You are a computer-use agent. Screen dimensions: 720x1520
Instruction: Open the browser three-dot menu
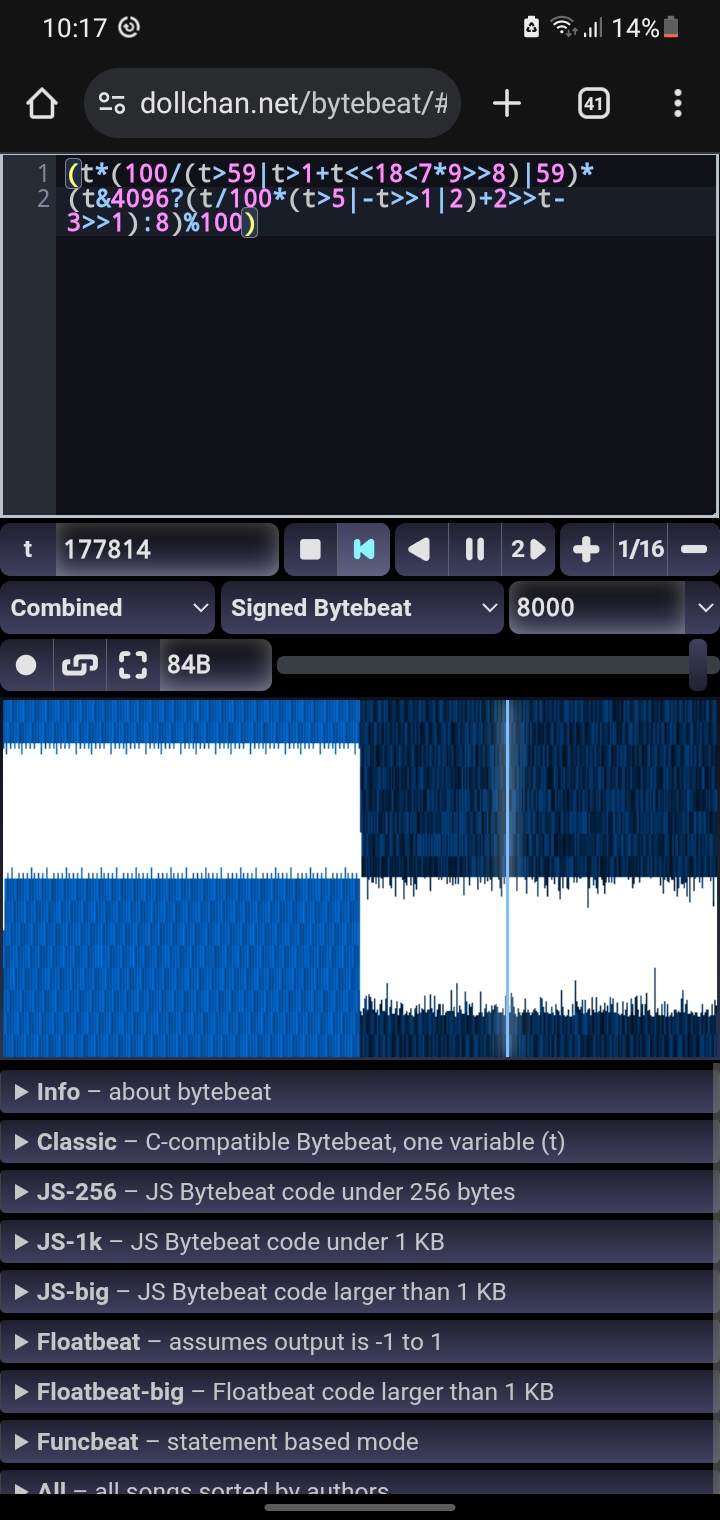pos(678,103)
